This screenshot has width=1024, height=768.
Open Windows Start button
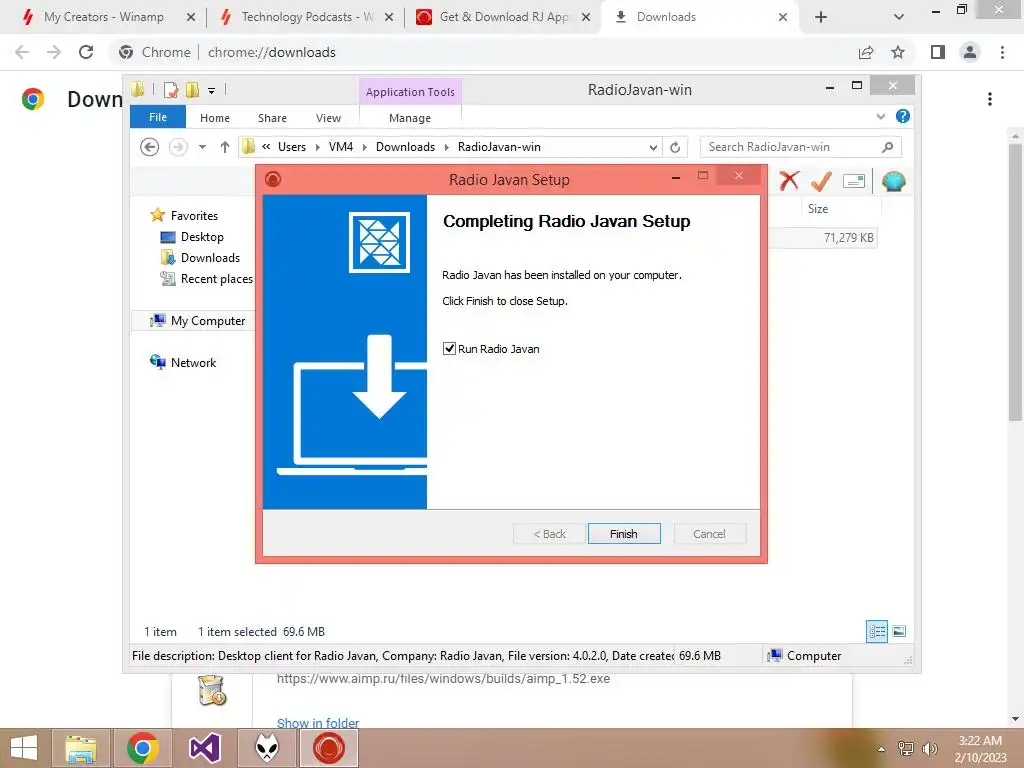[x=24, y=748]
